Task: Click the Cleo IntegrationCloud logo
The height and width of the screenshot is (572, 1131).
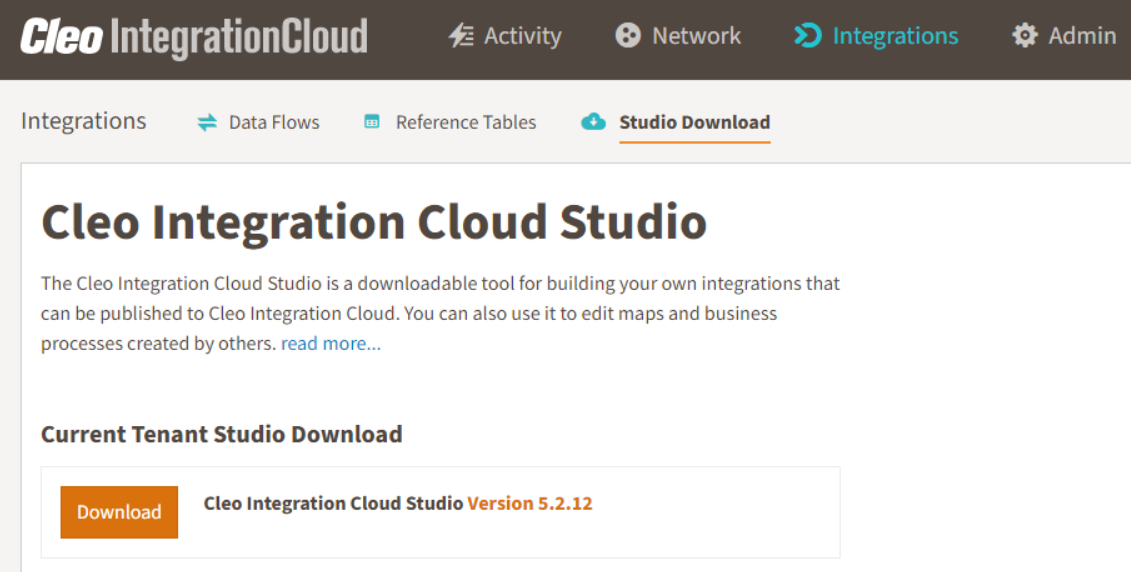Action: (194, 38)
